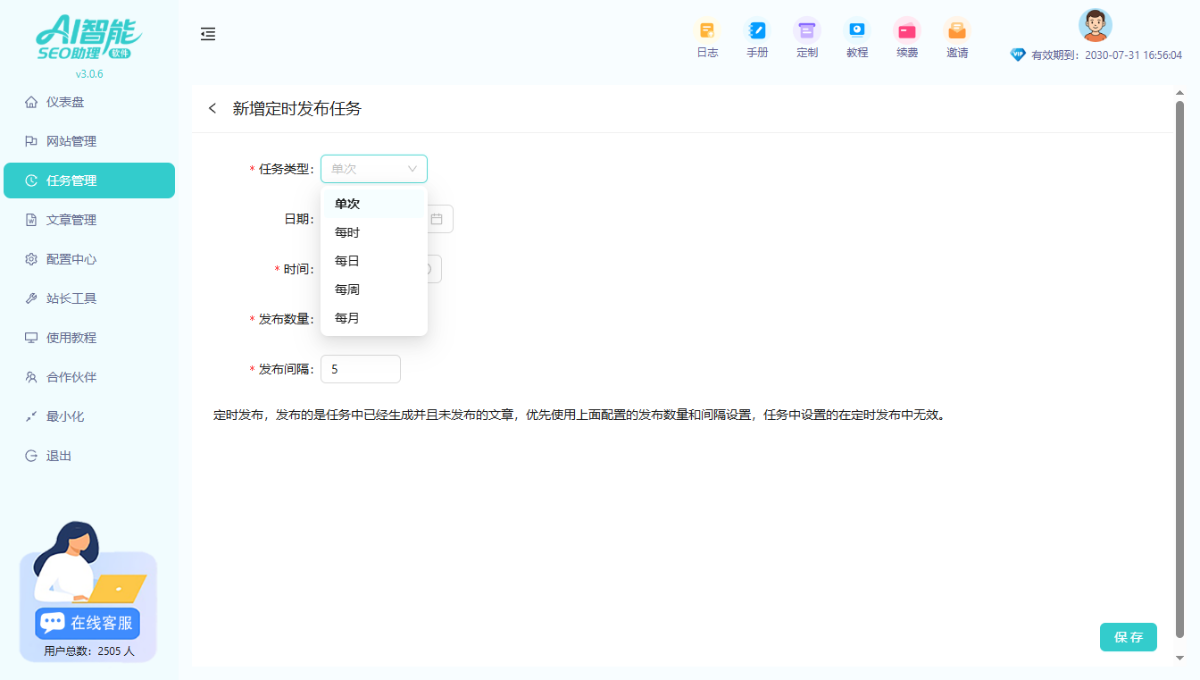This screenshot has width=1200, height=680.
Task: Click the 保存 save button
Action: (x=1128, y=637)
